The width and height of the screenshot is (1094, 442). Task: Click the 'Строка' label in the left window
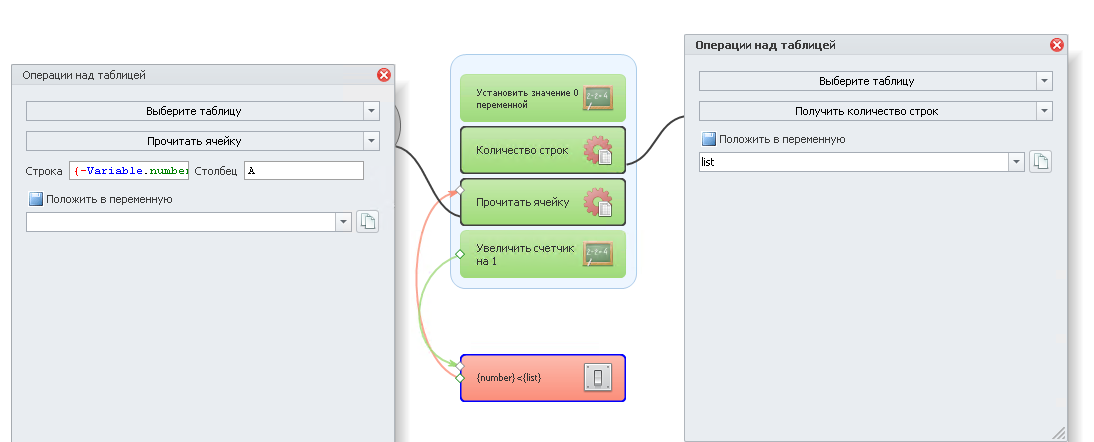[44, 171]
